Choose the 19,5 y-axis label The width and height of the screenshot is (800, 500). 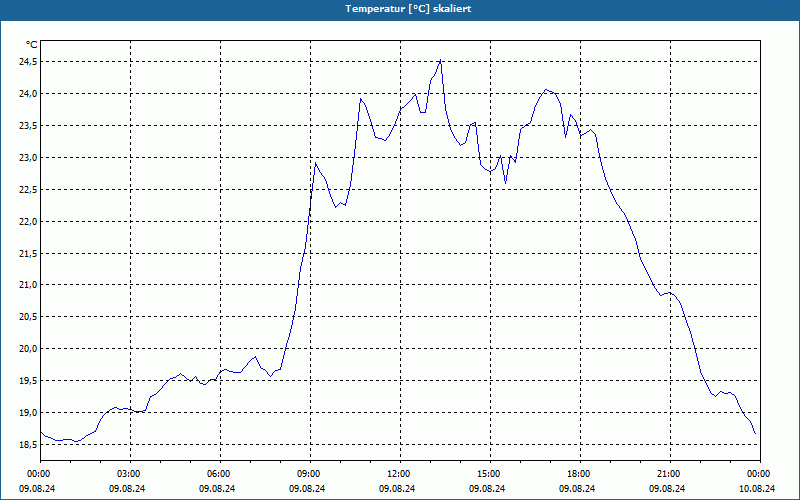point(28,381)
